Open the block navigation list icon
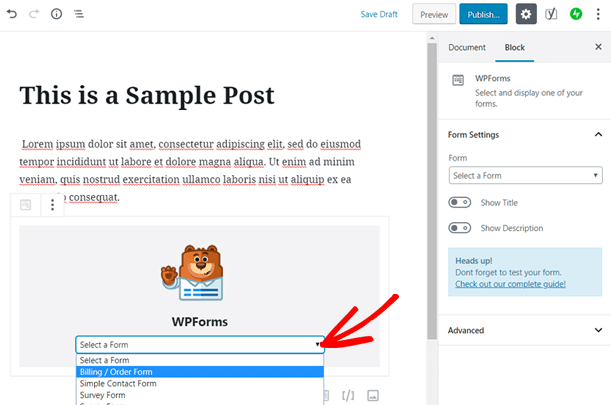The image size is (611, 405). [79, 14]
